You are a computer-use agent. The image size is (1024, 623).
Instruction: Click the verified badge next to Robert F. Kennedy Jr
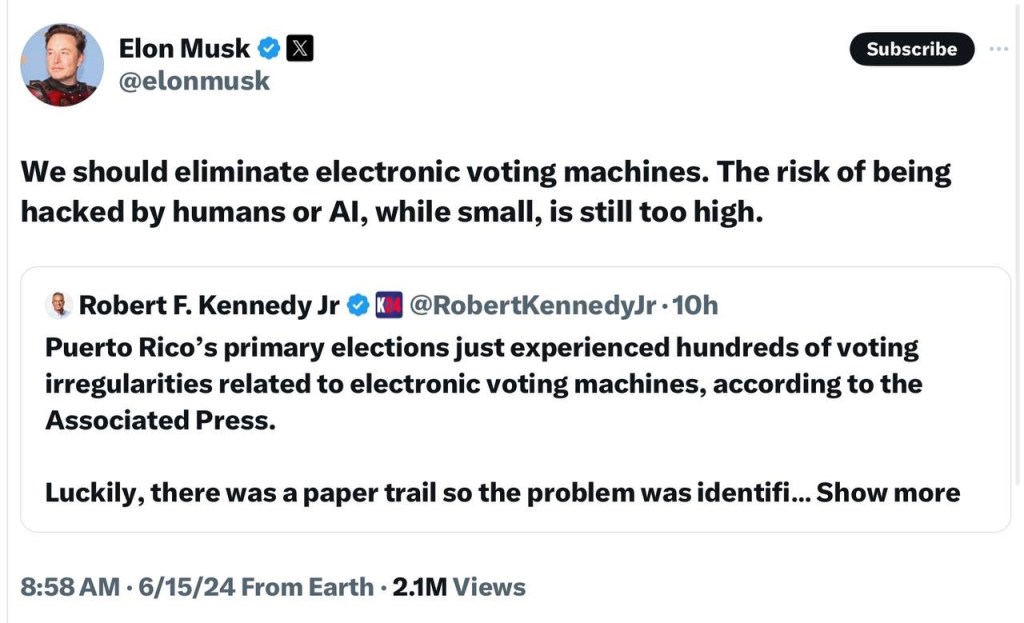(357, 305)
